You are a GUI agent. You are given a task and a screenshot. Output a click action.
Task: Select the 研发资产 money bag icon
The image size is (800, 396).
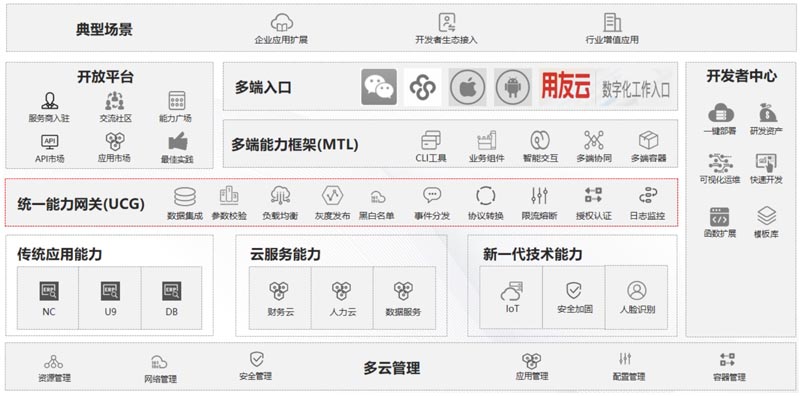pyautogui.click(x=767, y=113)
